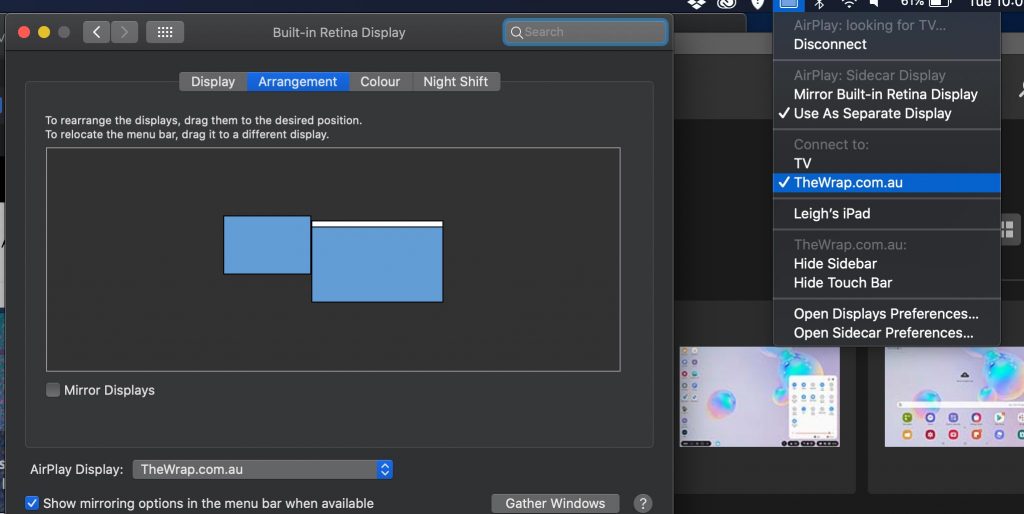Click the menu bar clock showing Tue

pos(995,3)
